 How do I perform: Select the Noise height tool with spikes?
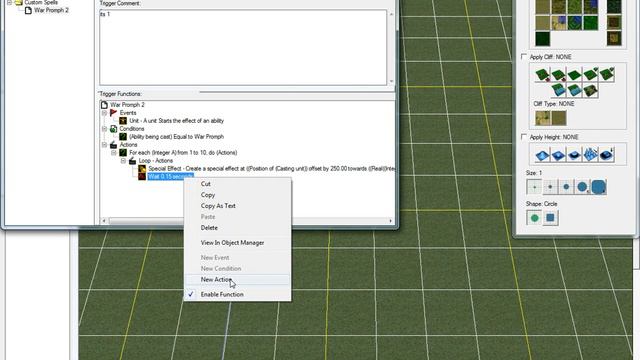(590, 155)
